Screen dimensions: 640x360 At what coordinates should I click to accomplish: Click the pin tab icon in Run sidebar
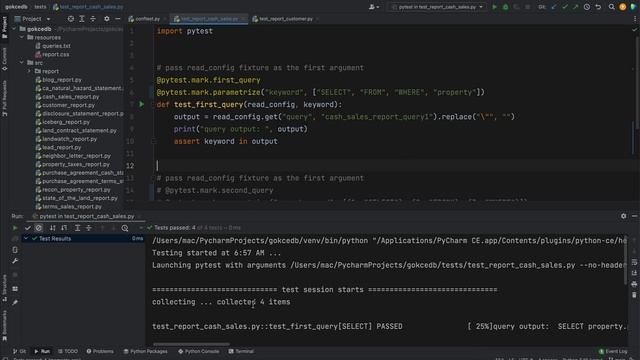(x=15, y=302)
